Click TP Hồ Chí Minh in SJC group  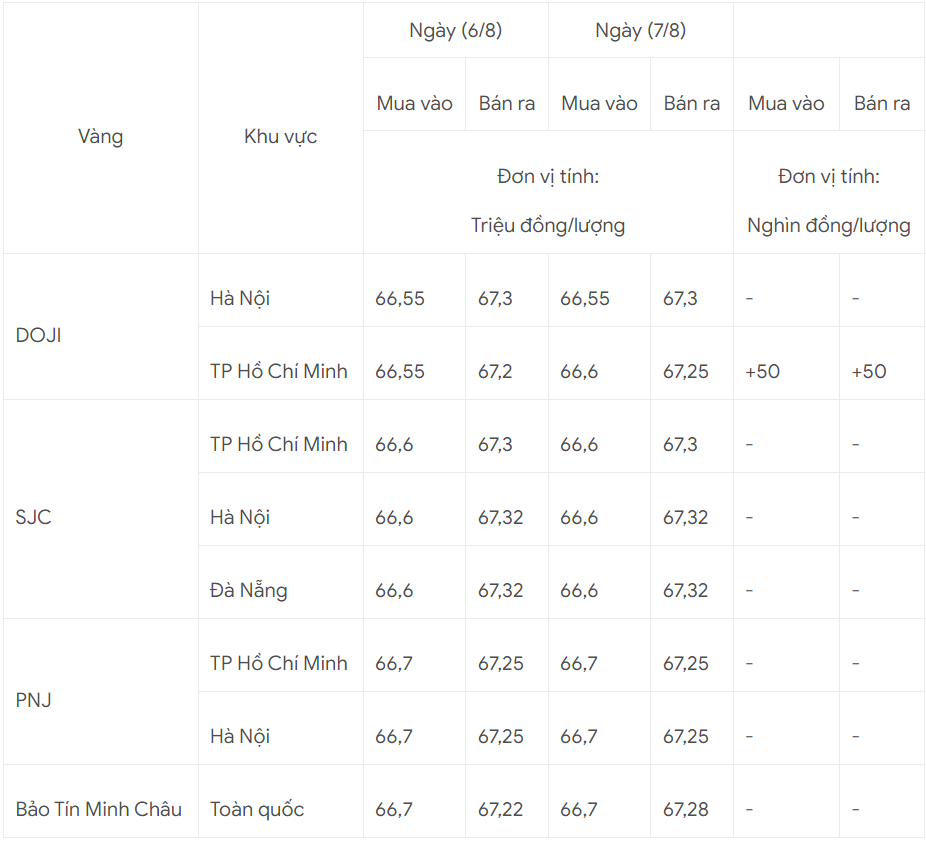point(279,444)
